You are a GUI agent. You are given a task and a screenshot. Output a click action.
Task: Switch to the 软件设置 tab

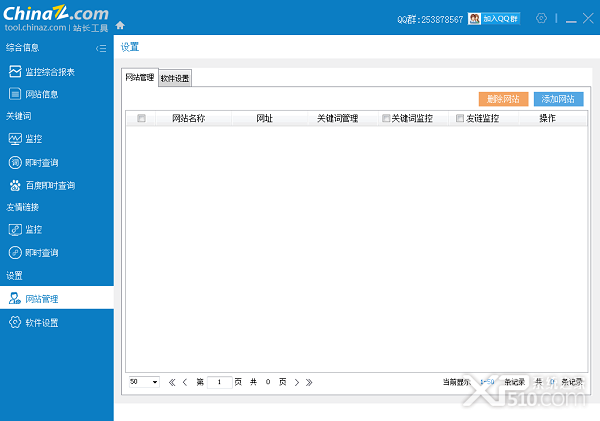tap(175, 78)
